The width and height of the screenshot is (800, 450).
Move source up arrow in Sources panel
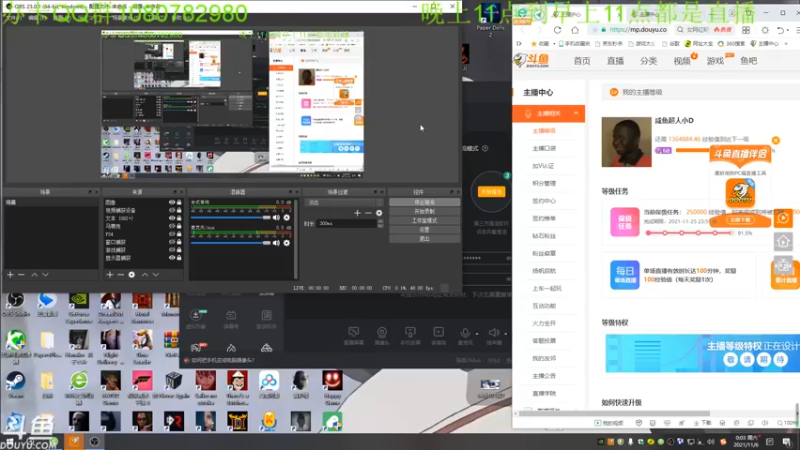pyautogui.click(x=145, y=274)
